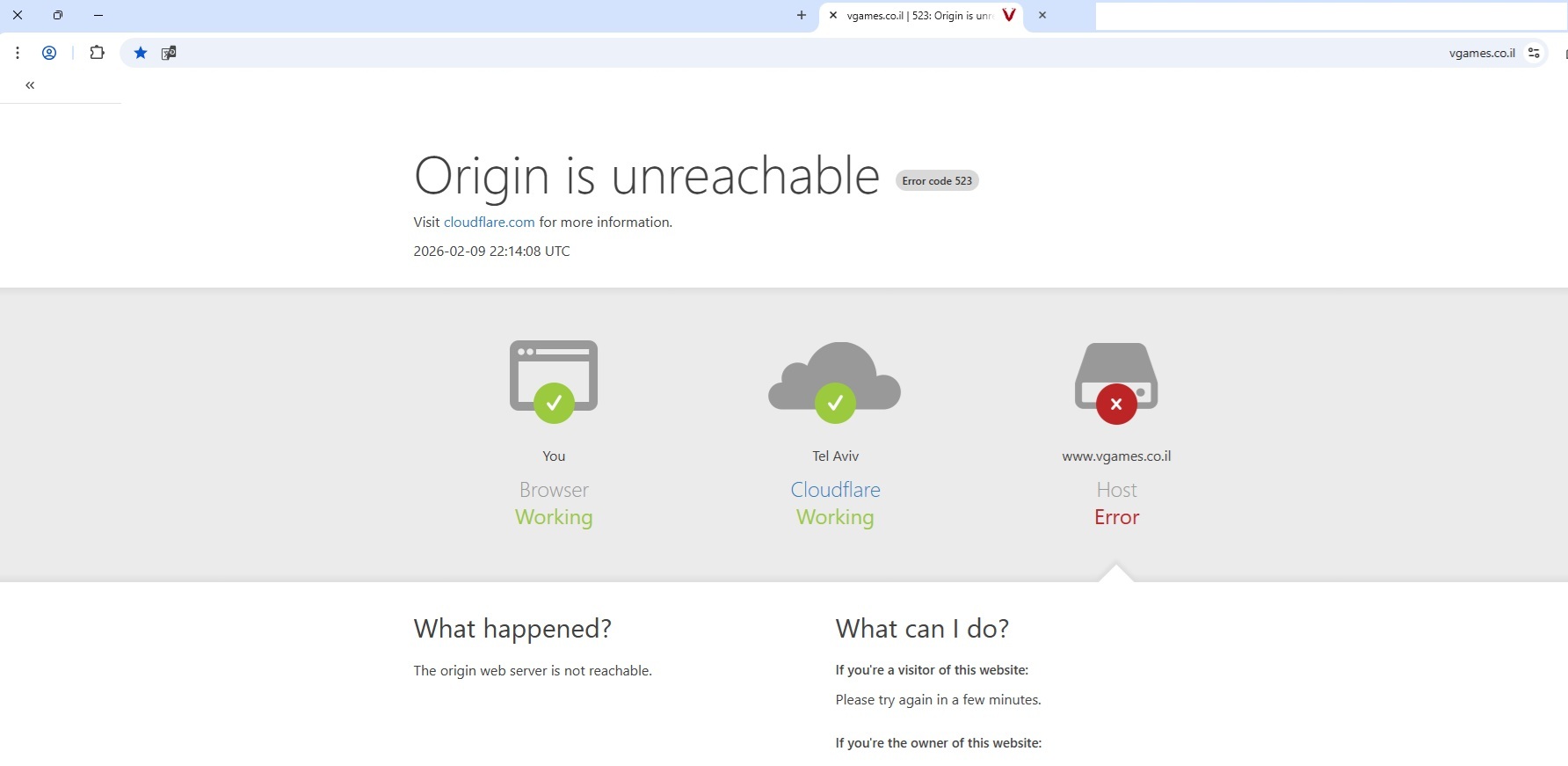The image size is (1568, 766).
Task: Expand the double-chevron bookmarks overflow
Action: click(x=30, y=85)
